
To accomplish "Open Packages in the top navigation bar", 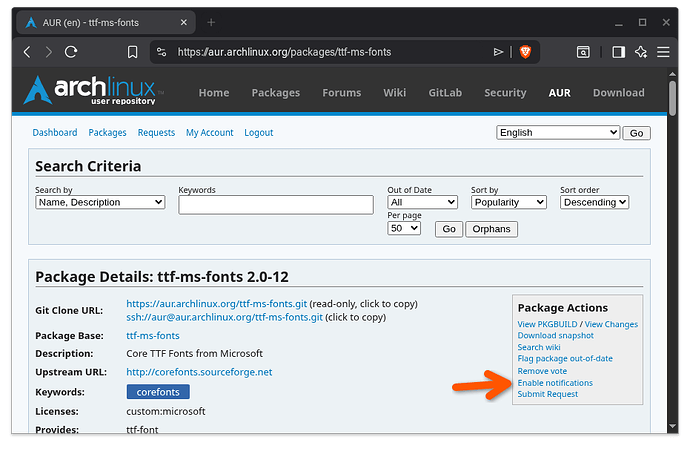I will (276, 93).
